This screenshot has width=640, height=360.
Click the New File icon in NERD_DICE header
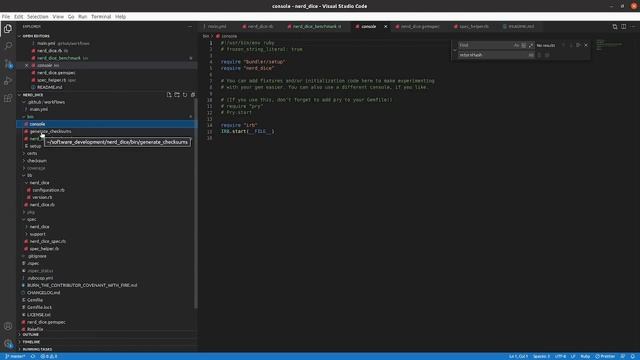pos(169,95)
